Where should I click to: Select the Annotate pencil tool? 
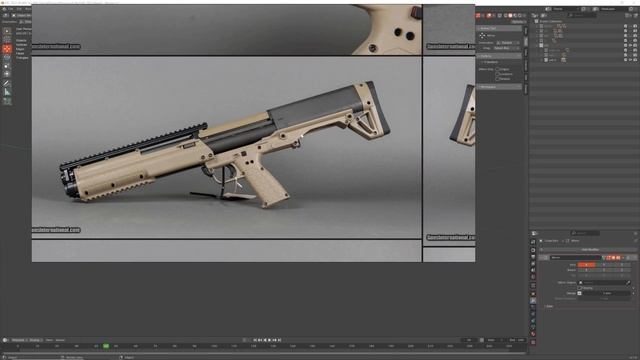point(7,83)
